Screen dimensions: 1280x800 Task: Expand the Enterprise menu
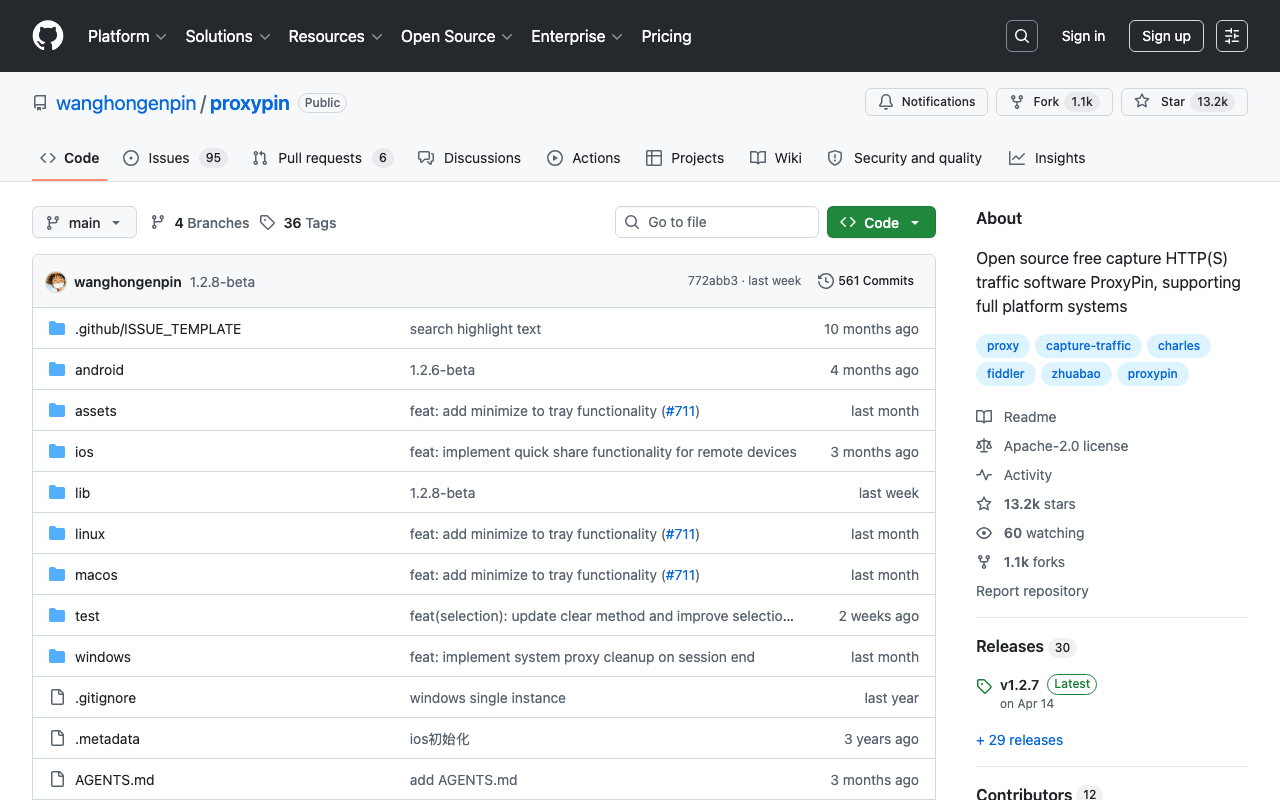[x=576, y=36]
